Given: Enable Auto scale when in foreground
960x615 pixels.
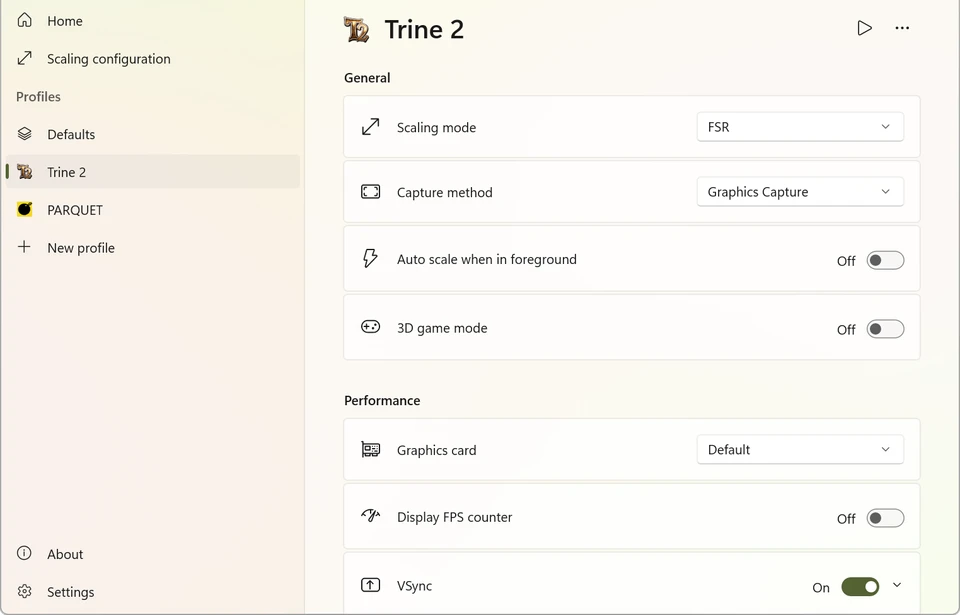Looking at the screenshot, I should click(885, 260).
